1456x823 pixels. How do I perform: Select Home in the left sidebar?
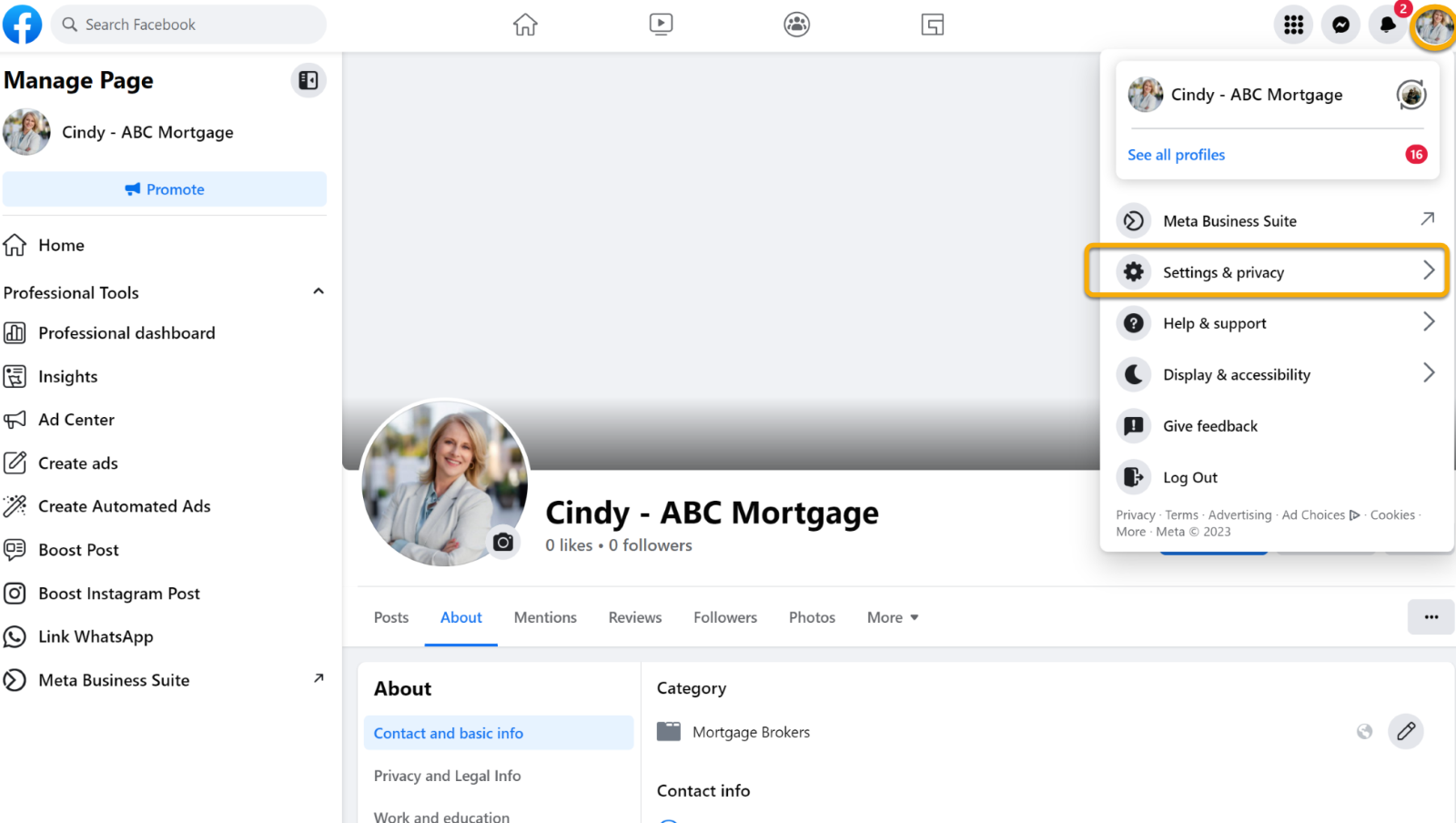(x=165, y=245)
